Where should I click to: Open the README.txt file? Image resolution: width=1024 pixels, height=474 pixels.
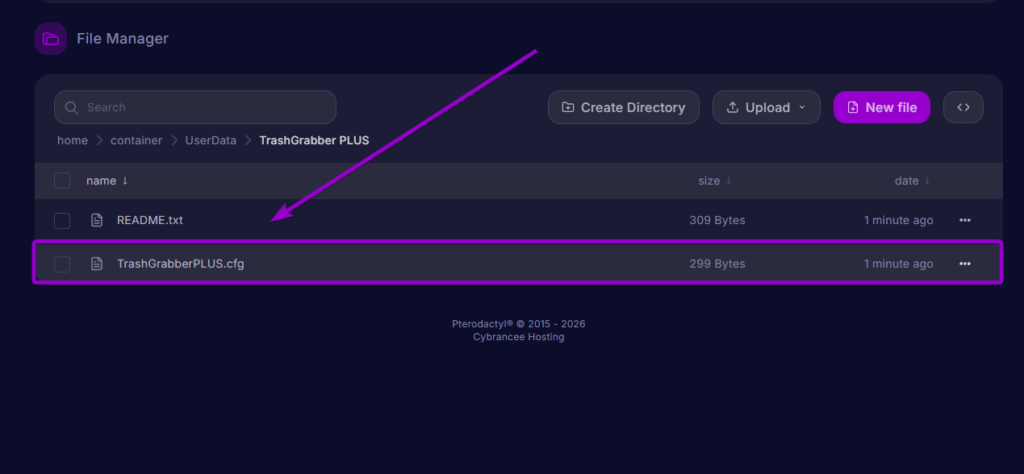(x=150, y=221)
